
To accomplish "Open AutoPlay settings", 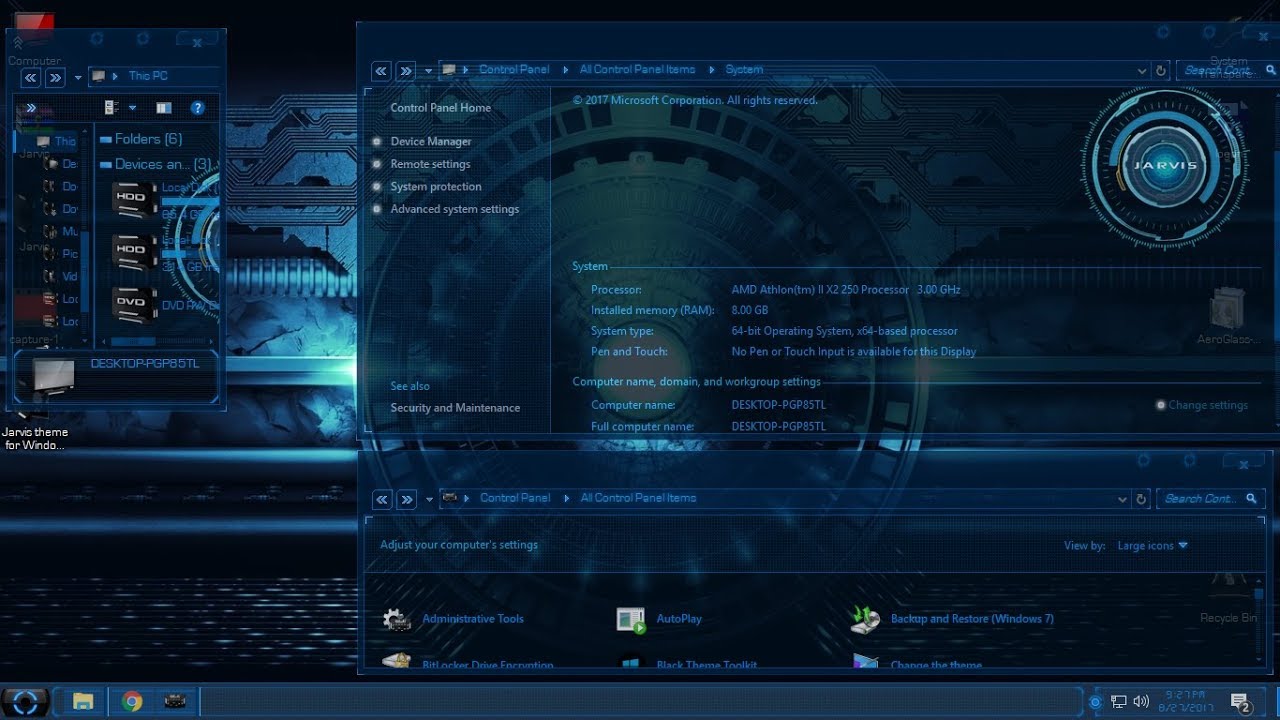I will (x=659, y=619).
